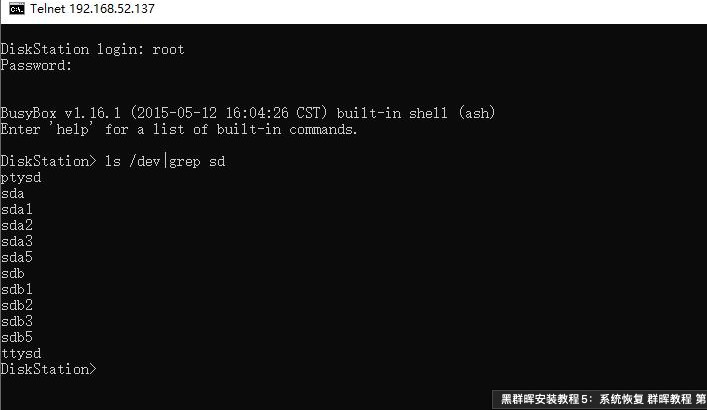This screenshot has height=410, width=707.
Task: Click the Password: prompt line
Action: click(x=36, y=65)
